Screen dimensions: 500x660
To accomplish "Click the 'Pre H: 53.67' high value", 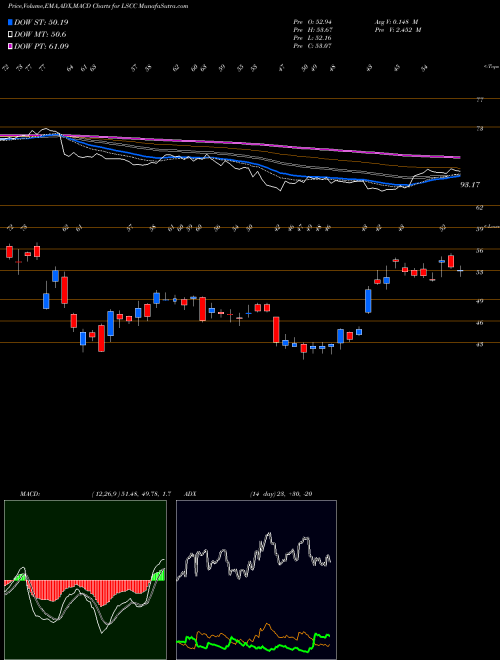I will point(313,30).
